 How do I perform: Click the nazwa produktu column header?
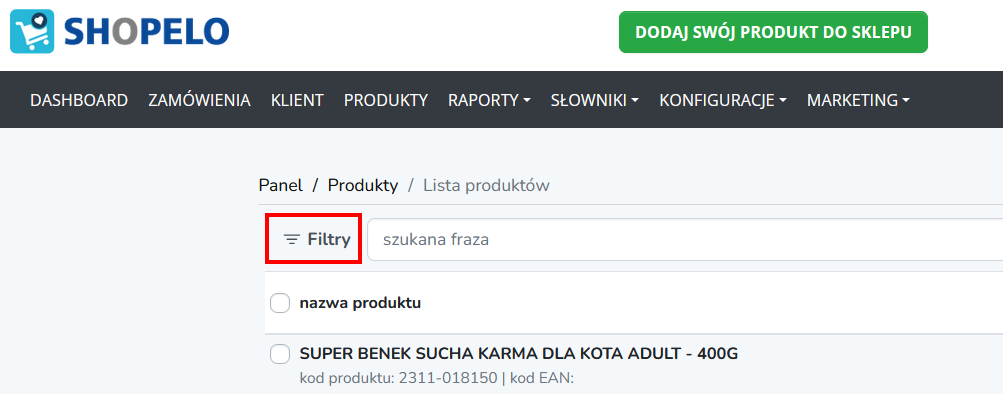[x=360, y=303]
